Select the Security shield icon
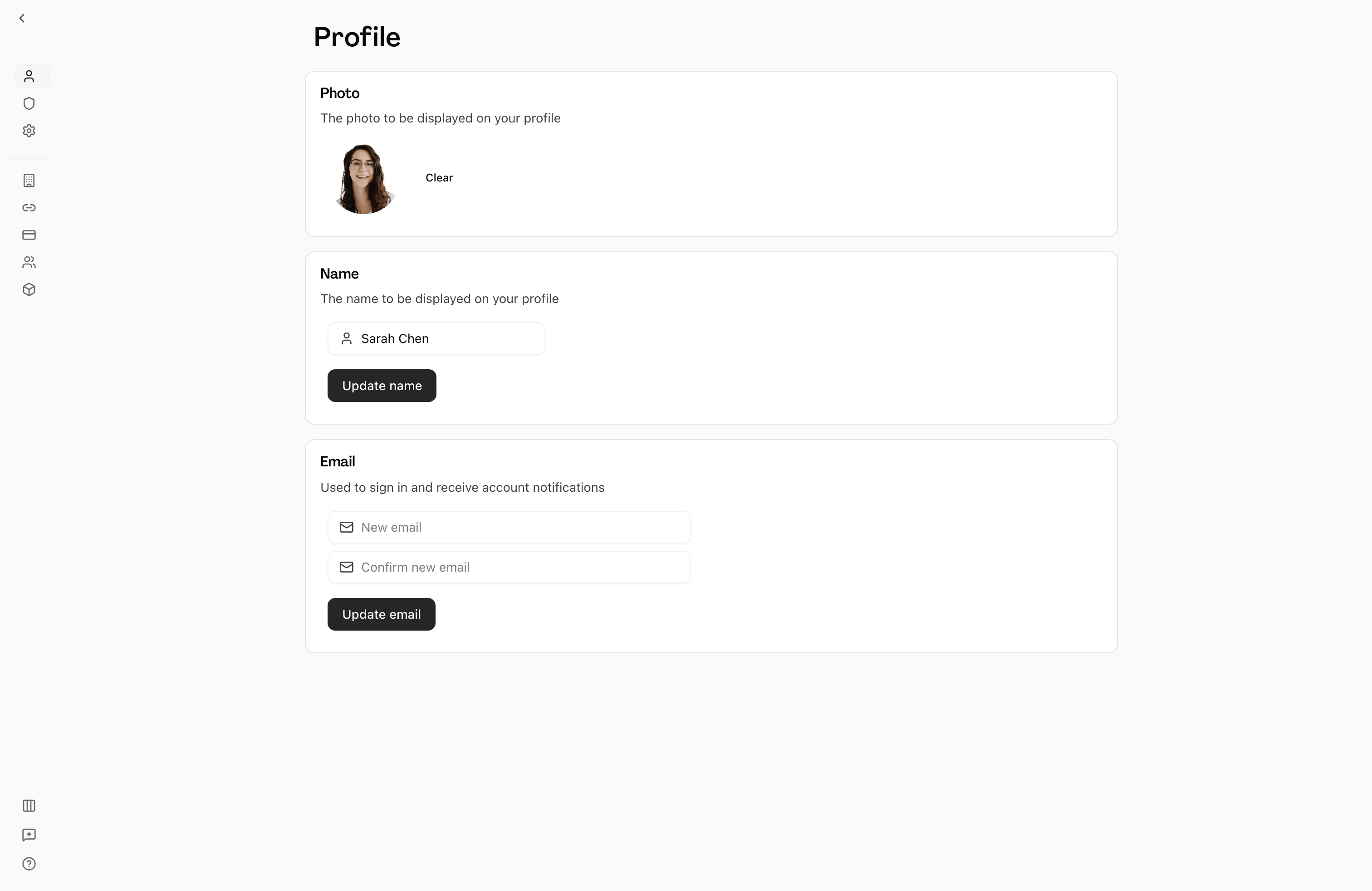This screenshot has width=1372, height=891. [29, 104]
